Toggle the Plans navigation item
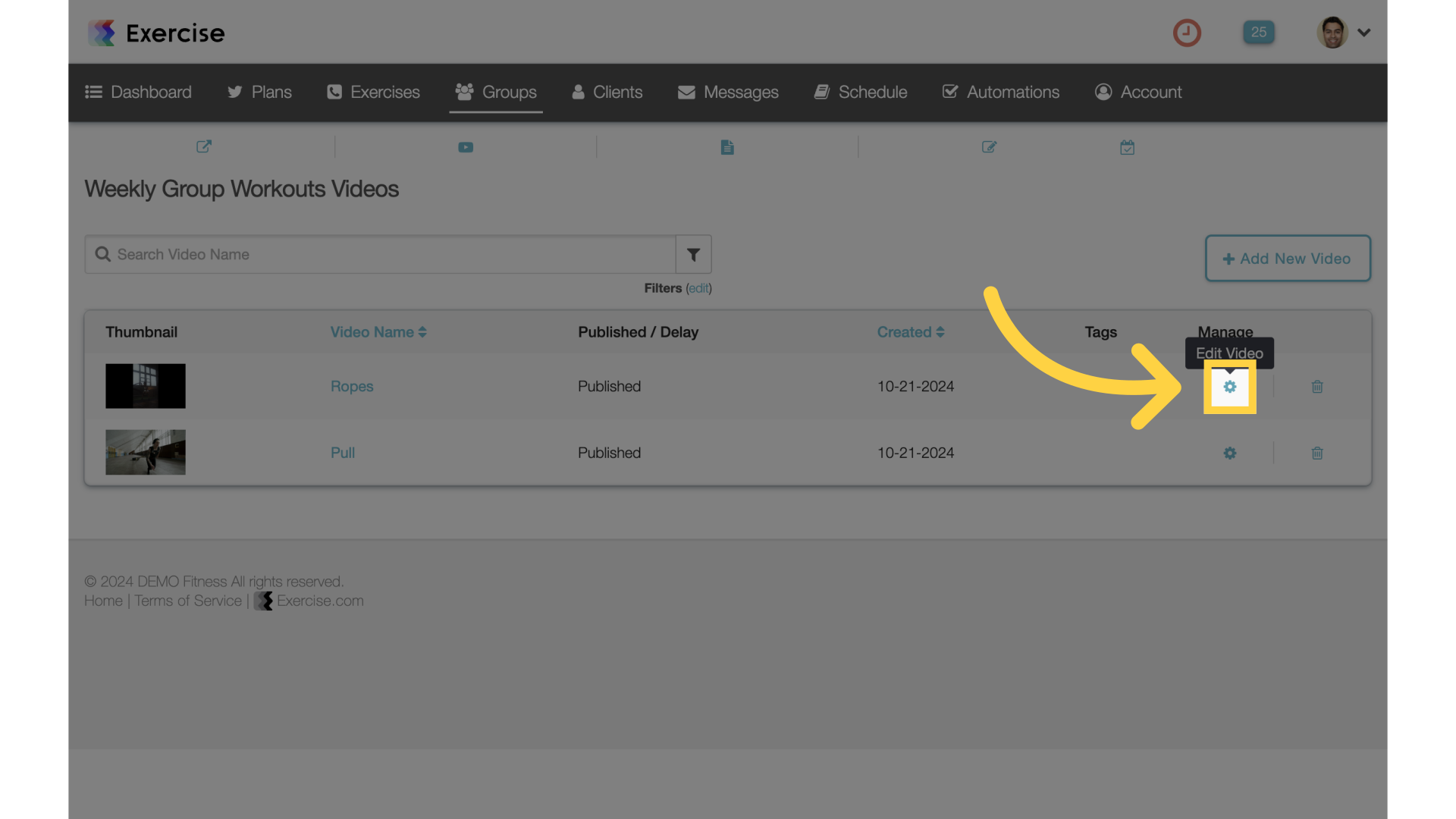The height and width of the screenshot is (819, 1456). 259,92
